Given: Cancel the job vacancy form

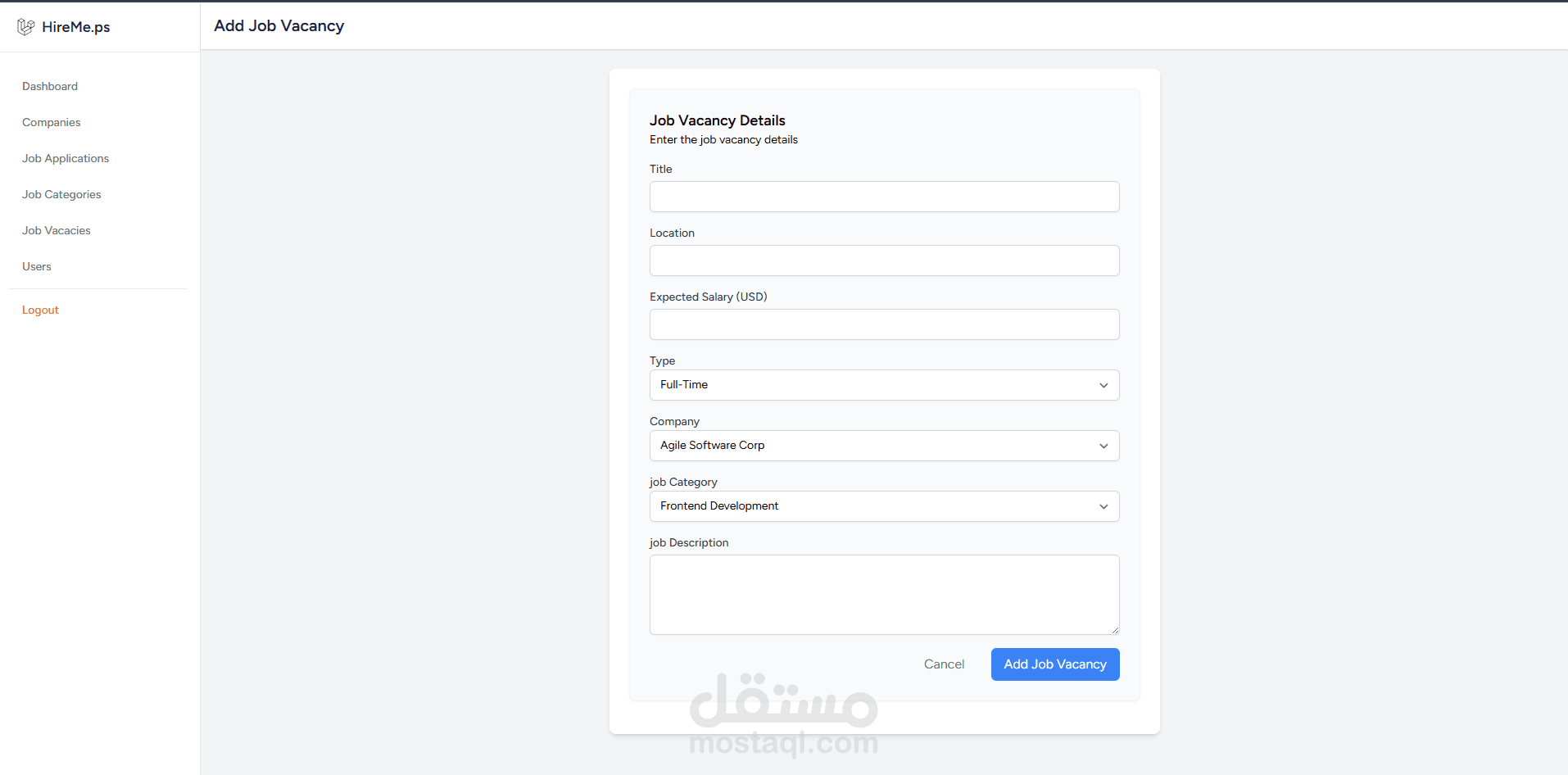Looking at the screenshot, I should coord(944,664).
